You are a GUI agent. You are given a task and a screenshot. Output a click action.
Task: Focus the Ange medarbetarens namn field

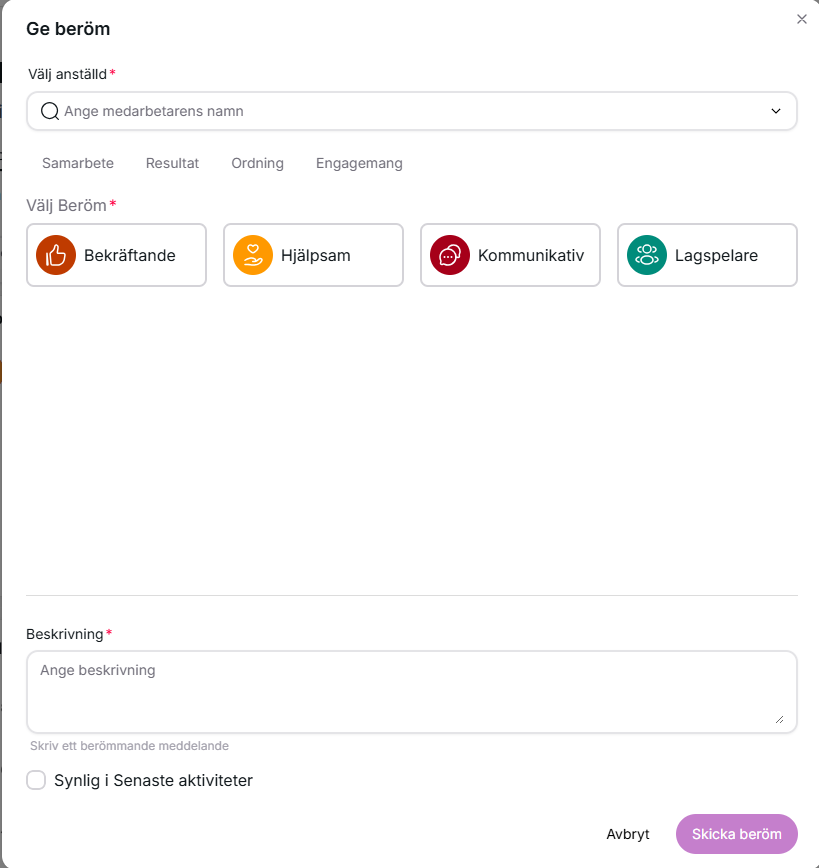(x=400, y=111)
